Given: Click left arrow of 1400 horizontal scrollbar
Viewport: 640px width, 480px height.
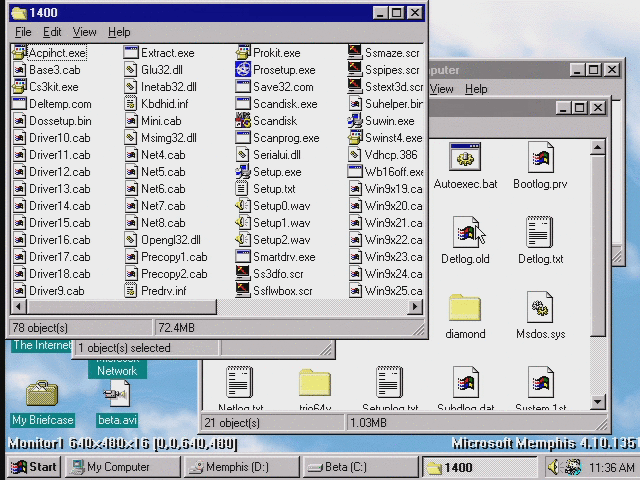Looking at the screenshot, I should [x=19, y=307].
